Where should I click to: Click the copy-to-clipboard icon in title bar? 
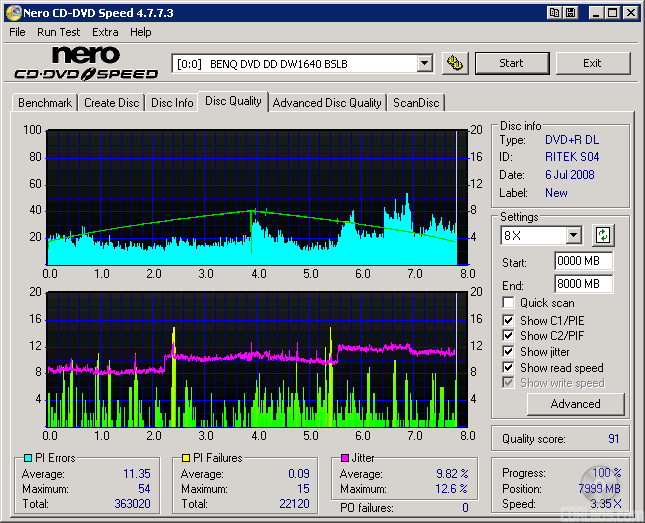pos(553,13)
